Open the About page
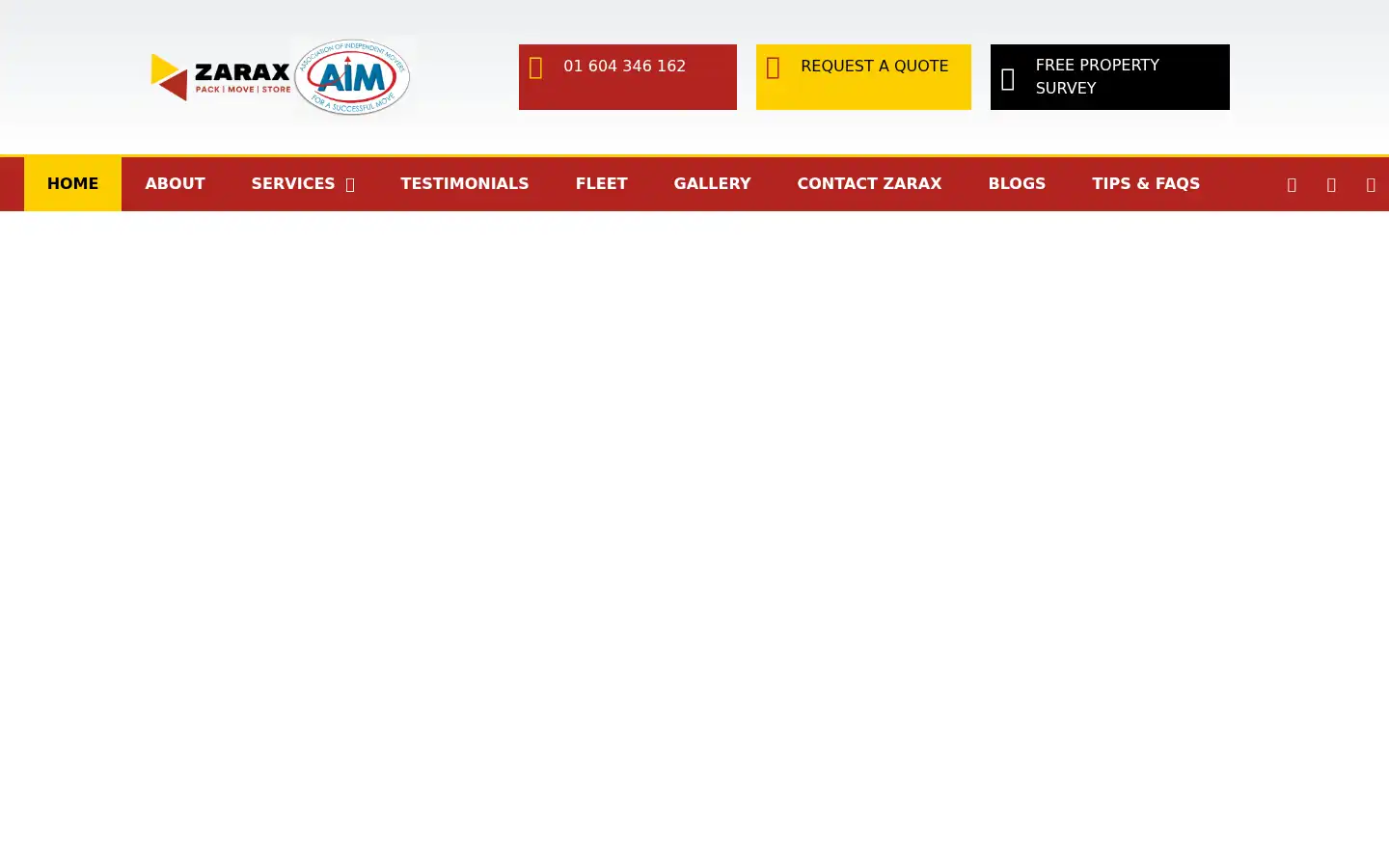1389x868 pixels. (x=175, y=183)
